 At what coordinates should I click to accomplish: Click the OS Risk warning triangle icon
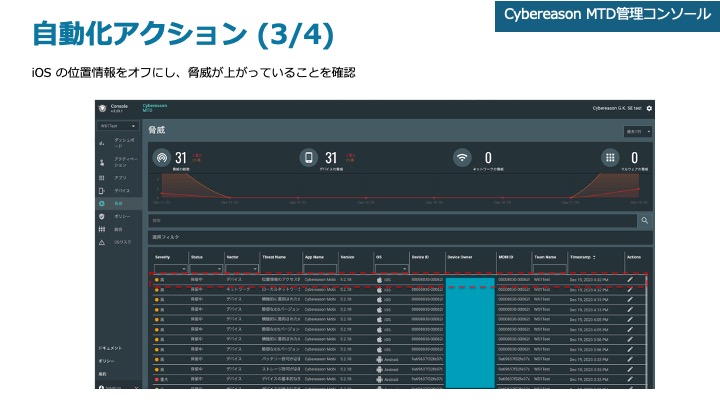(x=102, y=242)
